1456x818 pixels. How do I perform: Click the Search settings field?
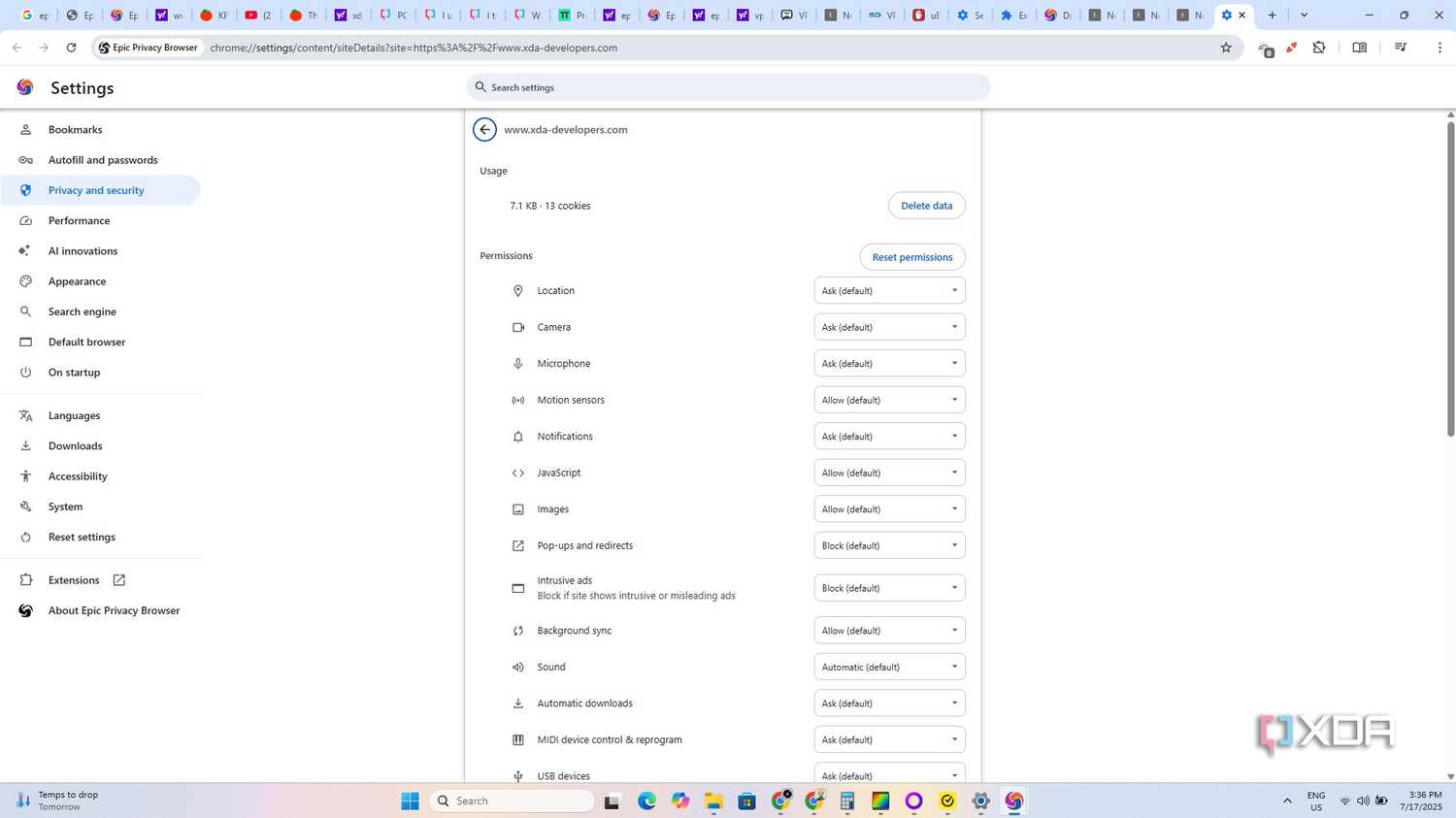click(x=728, y=87)
